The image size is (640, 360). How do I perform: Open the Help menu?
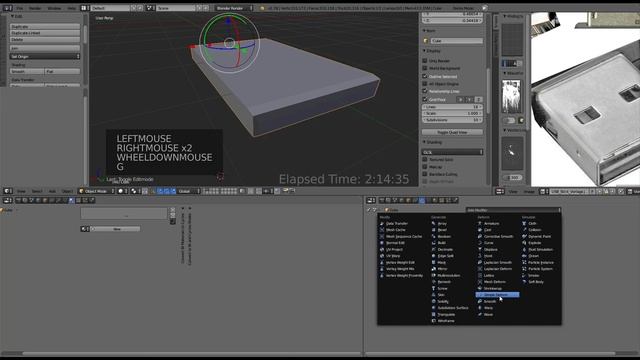tap(71, 8)
